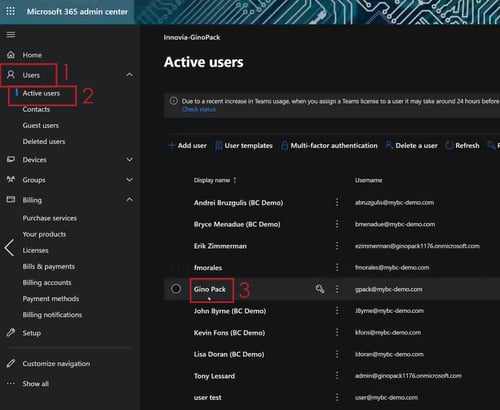Open the app launcher waffle icon

(10, 11)
